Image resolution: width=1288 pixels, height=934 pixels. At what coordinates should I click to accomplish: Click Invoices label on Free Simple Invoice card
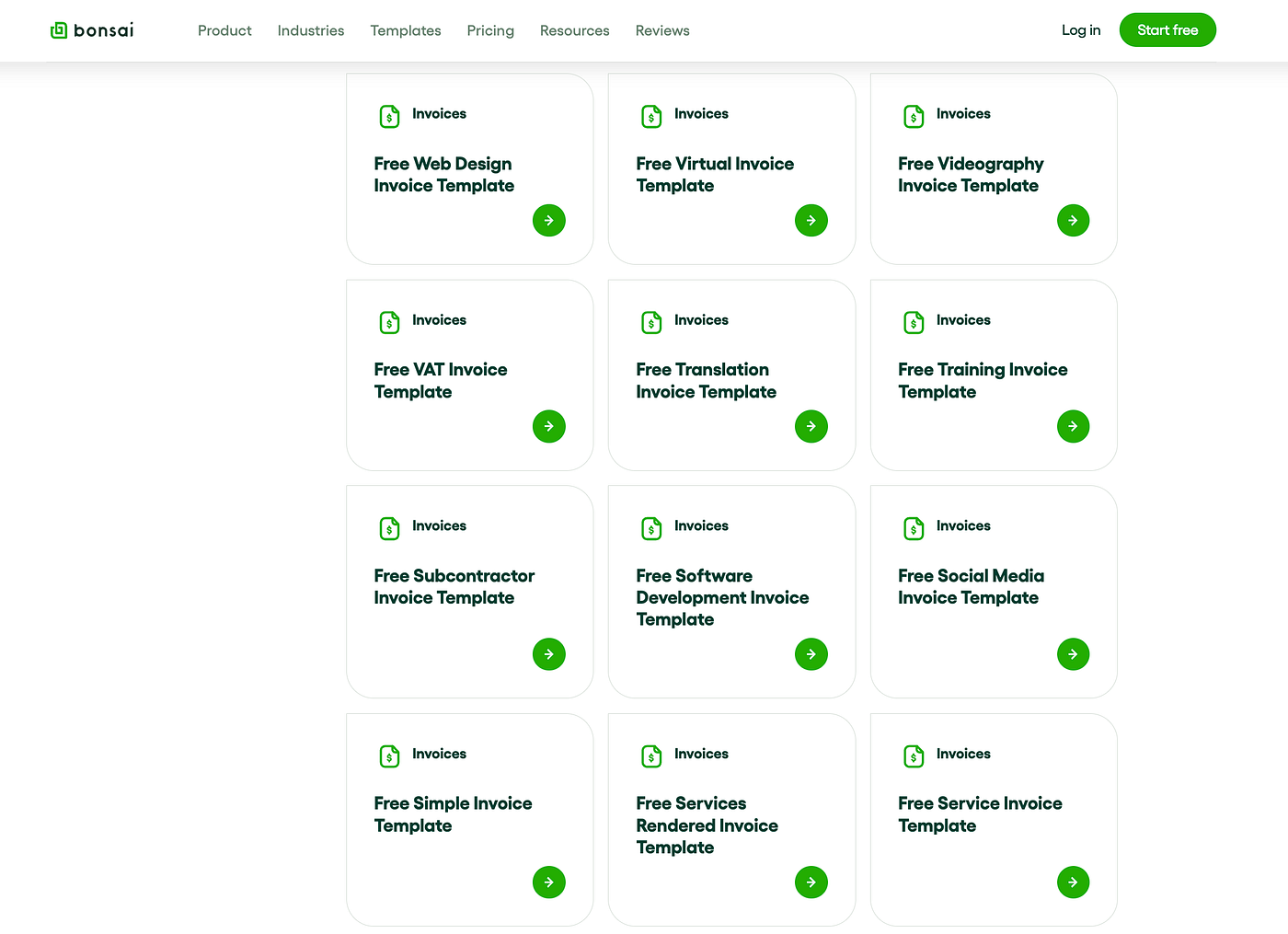pos(439,754)
